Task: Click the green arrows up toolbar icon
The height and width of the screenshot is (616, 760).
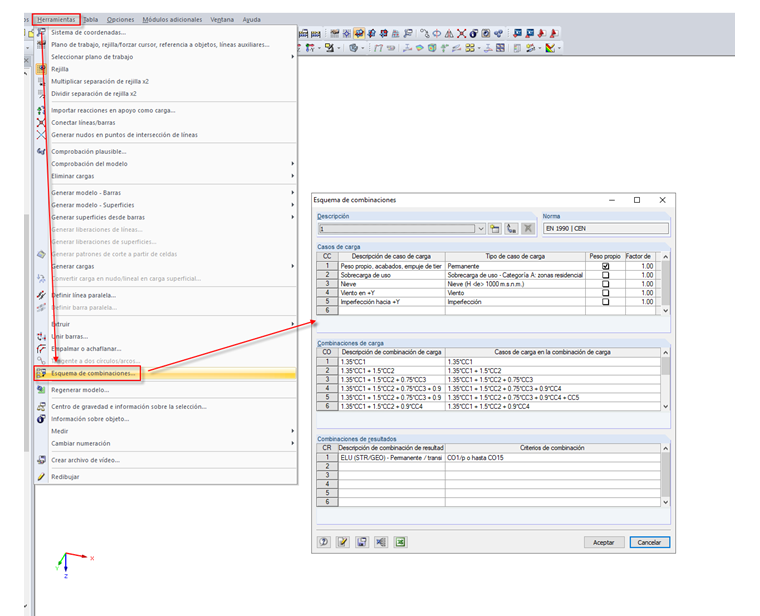Action: (x=443, y=48)
